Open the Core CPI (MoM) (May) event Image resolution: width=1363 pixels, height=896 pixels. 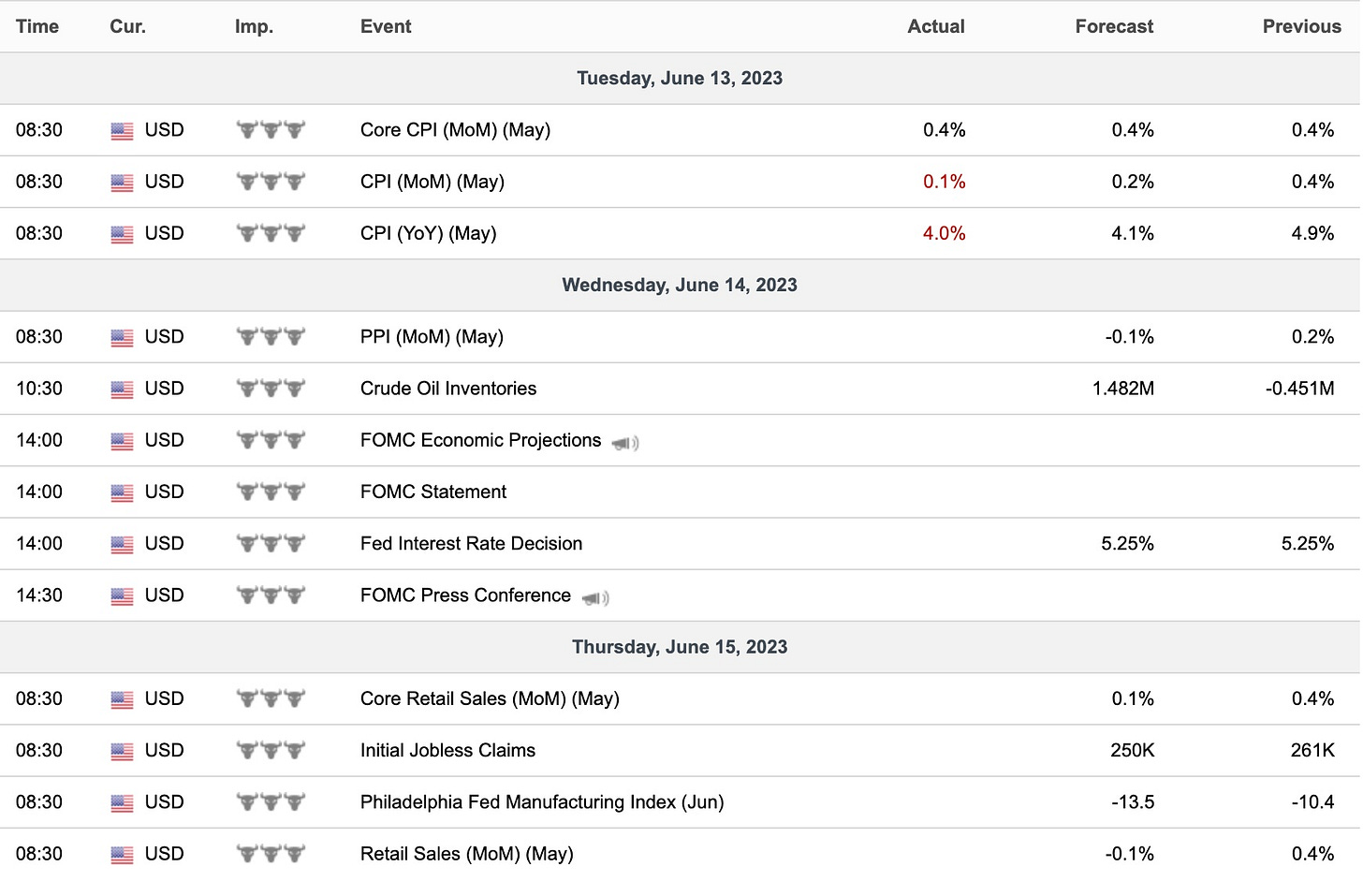(455, 130)
